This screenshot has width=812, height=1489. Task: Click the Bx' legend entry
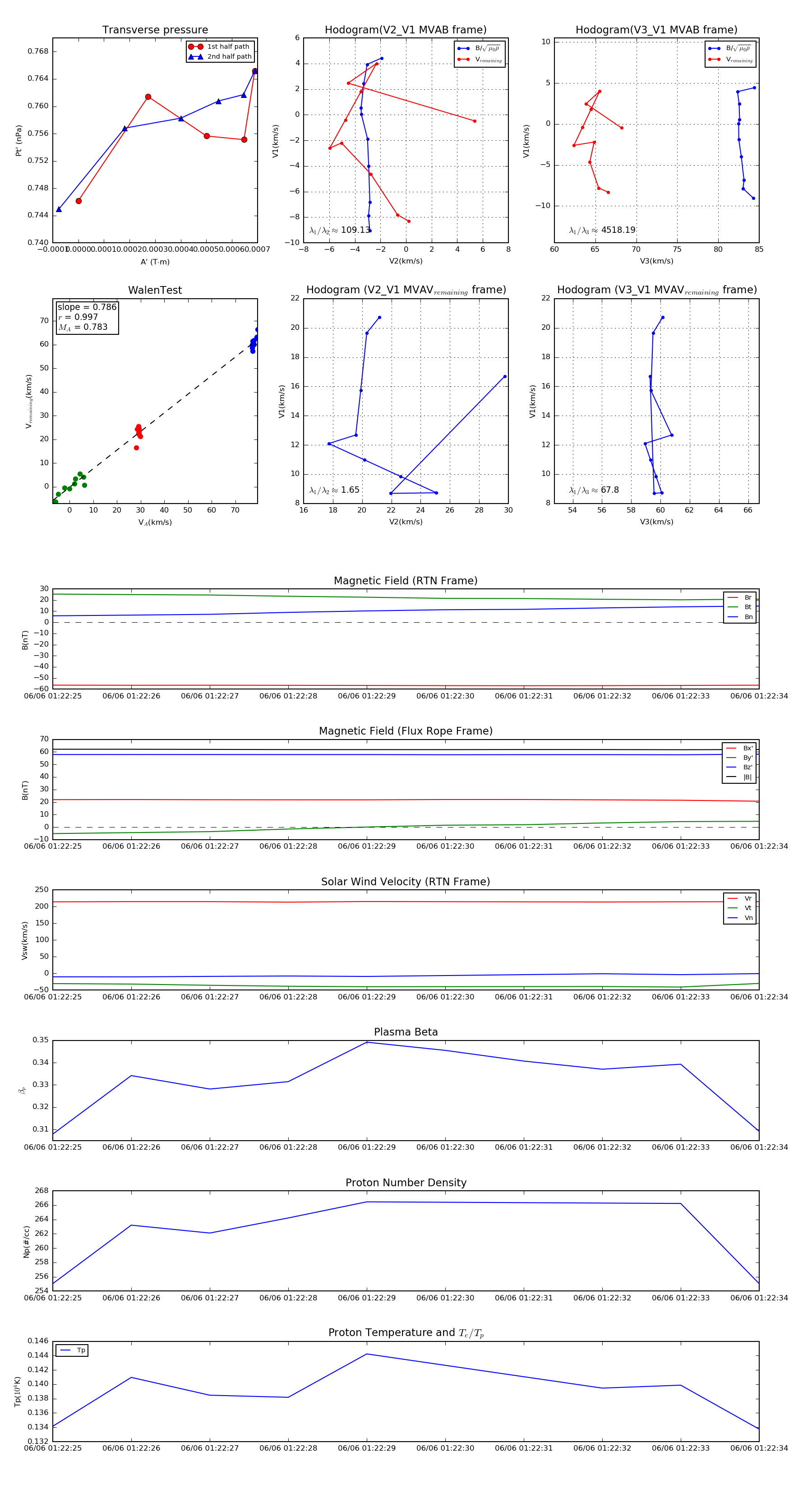click(739, 748)
